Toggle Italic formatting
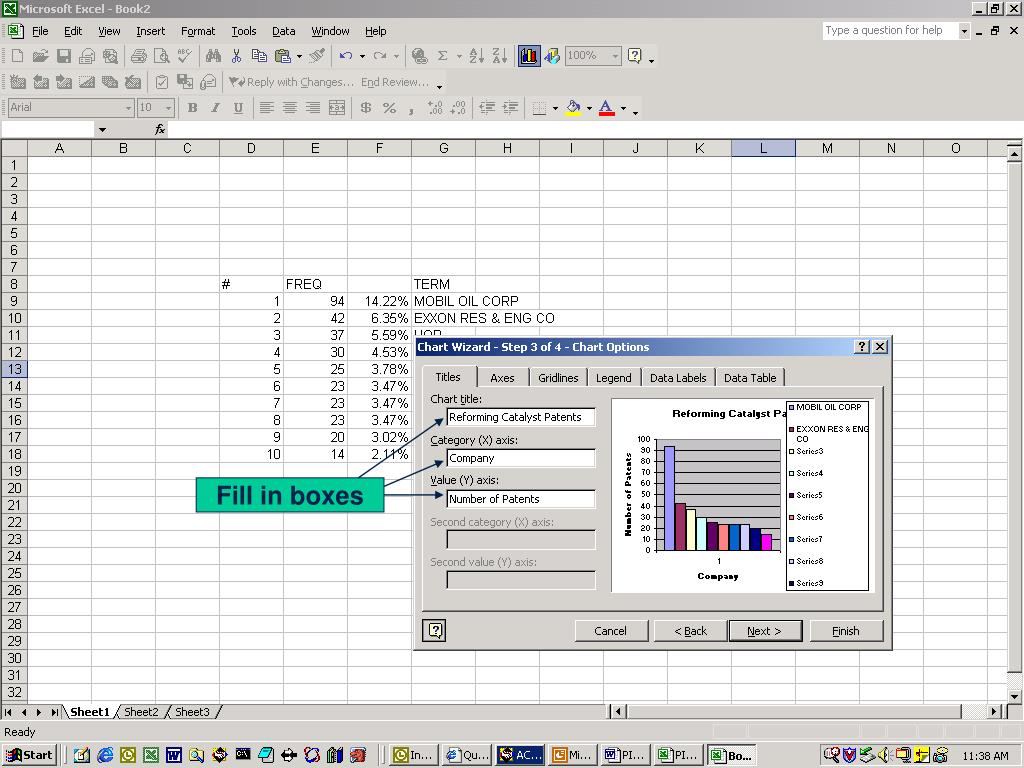The image size is (1024, 768). pyautogui.click(x=215, y=108)
